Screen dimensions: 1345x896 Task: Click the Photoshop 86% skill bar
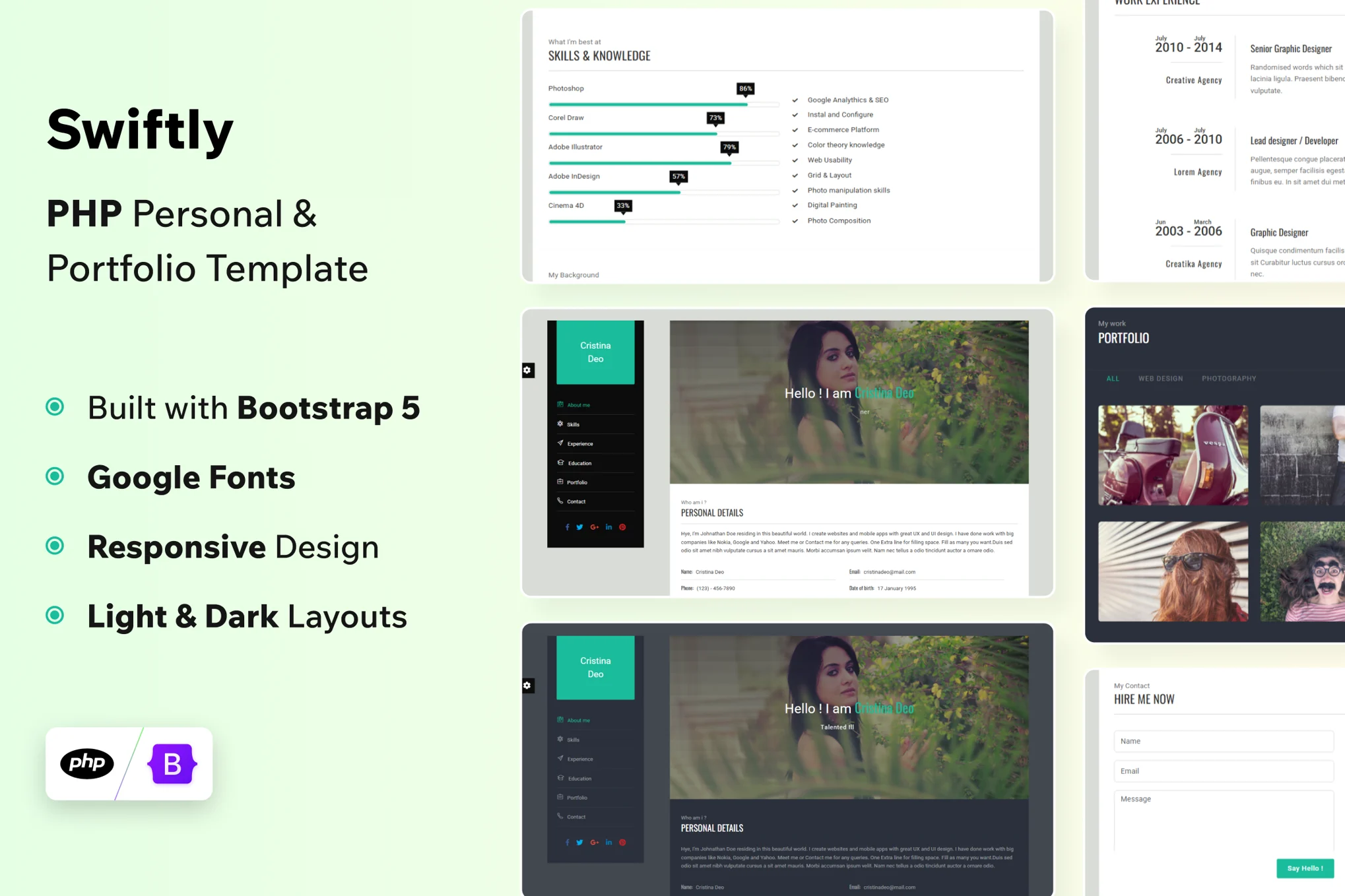pyautogui.click(x=663, y=104)
